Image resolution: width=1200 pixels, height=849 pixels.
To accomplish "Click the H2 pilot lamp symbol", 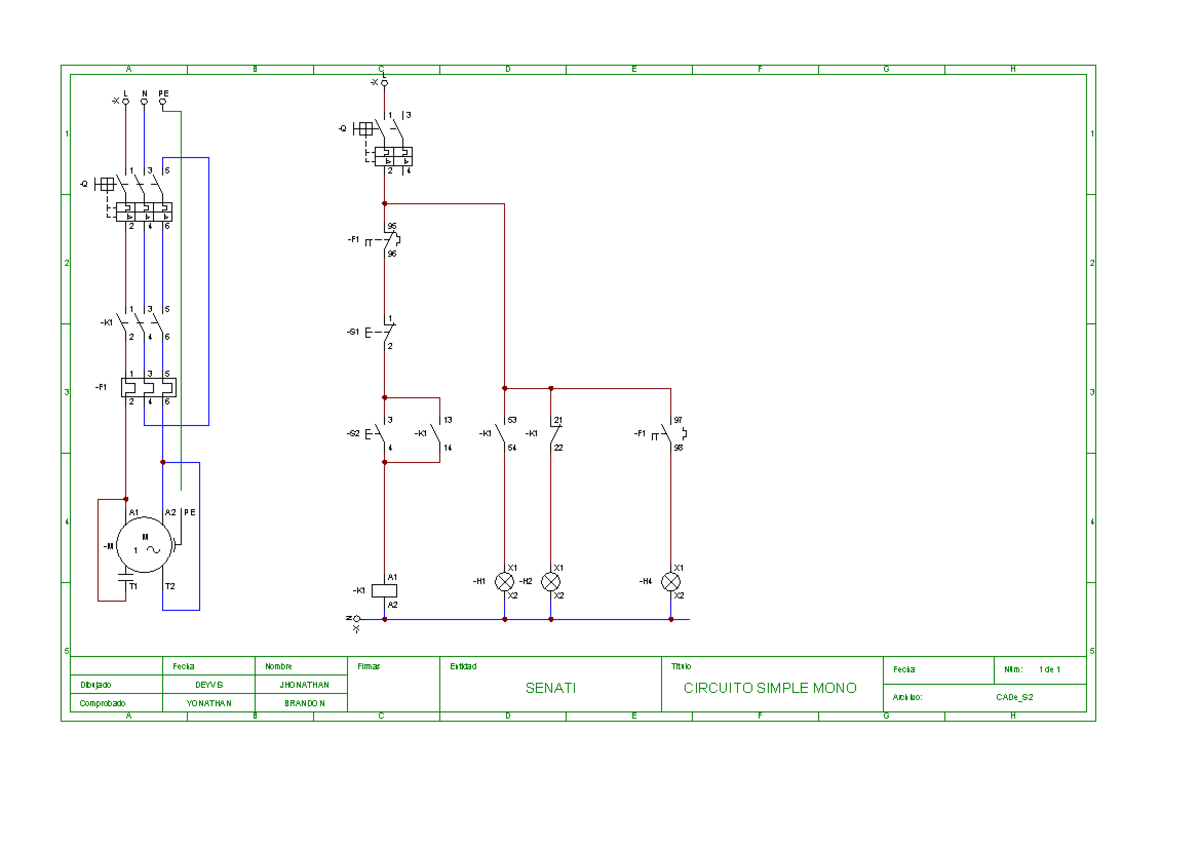I will (x=550, y=580).
